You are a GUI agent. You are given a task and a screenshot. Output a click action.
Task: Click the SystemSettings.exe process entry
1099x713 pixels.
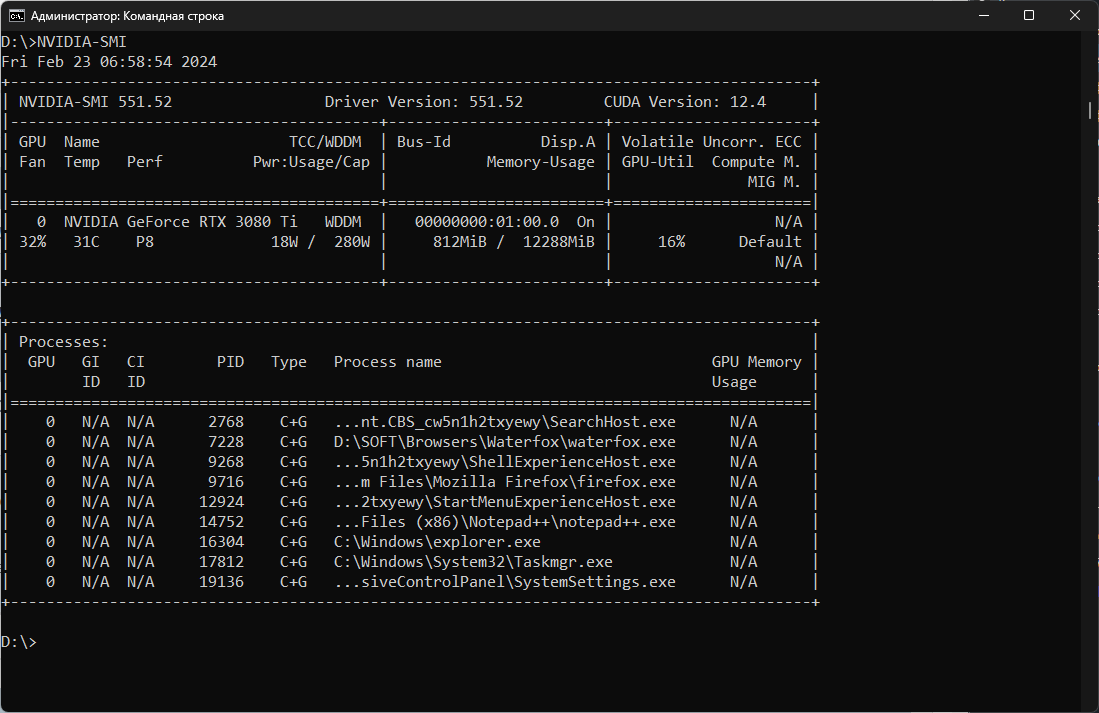(x=504, y=582)
